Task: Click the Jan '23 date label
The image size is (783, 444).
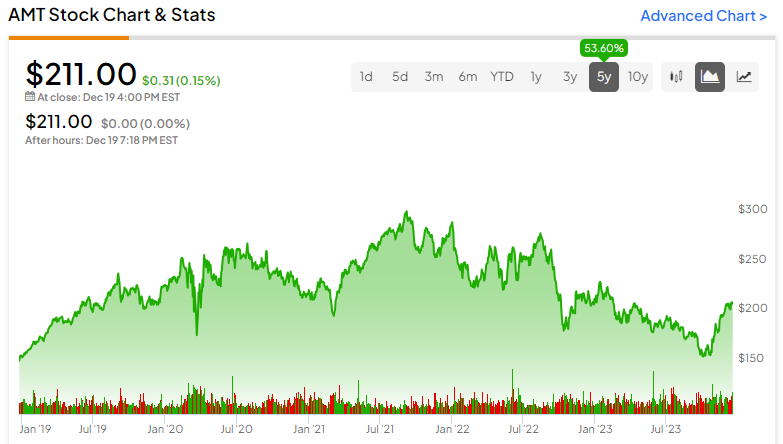Action: pos(595,429)
